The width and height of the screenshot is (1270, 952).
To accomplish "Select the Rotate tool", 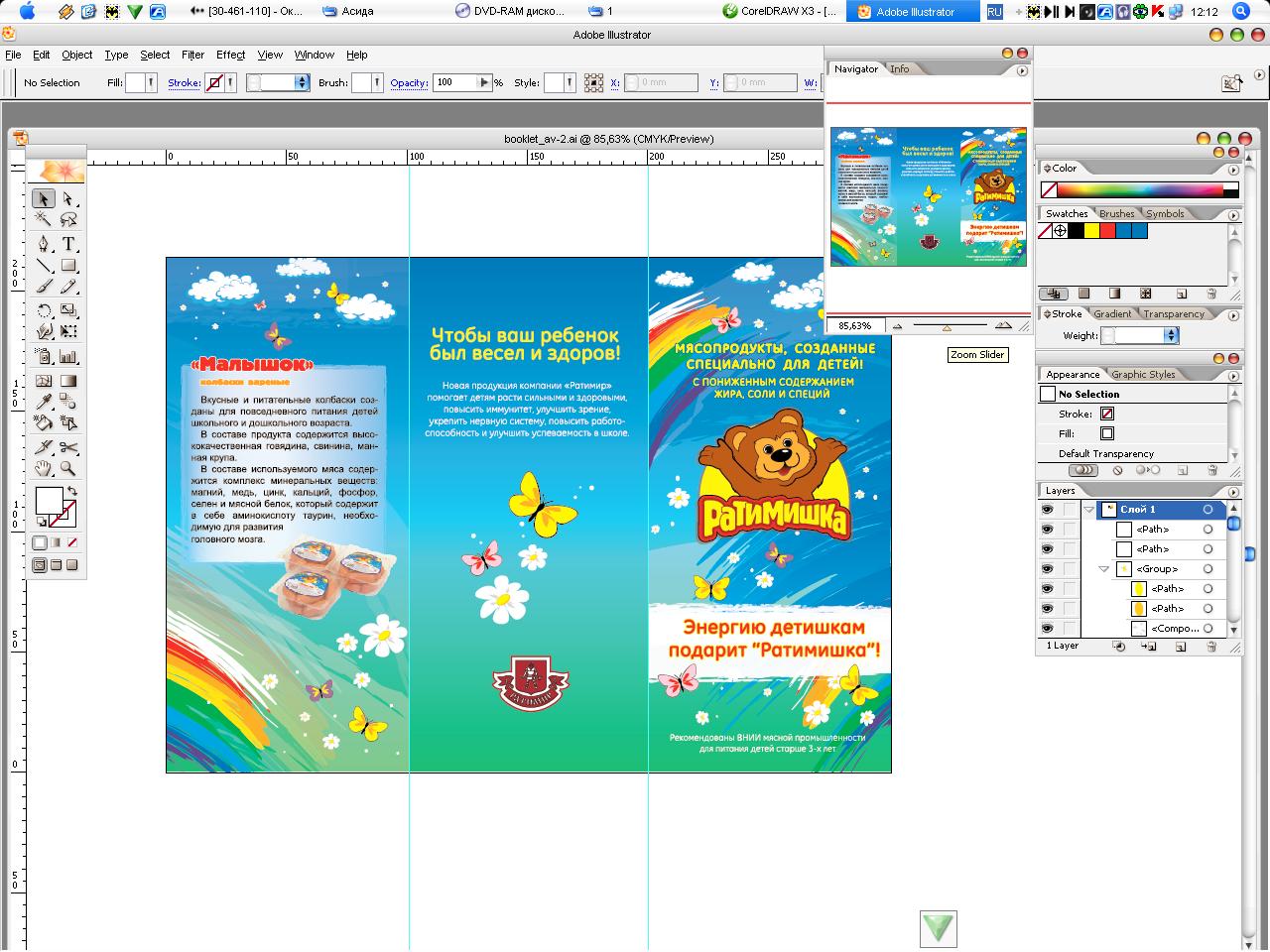I will pyautogui.click(x=44, y=310).
